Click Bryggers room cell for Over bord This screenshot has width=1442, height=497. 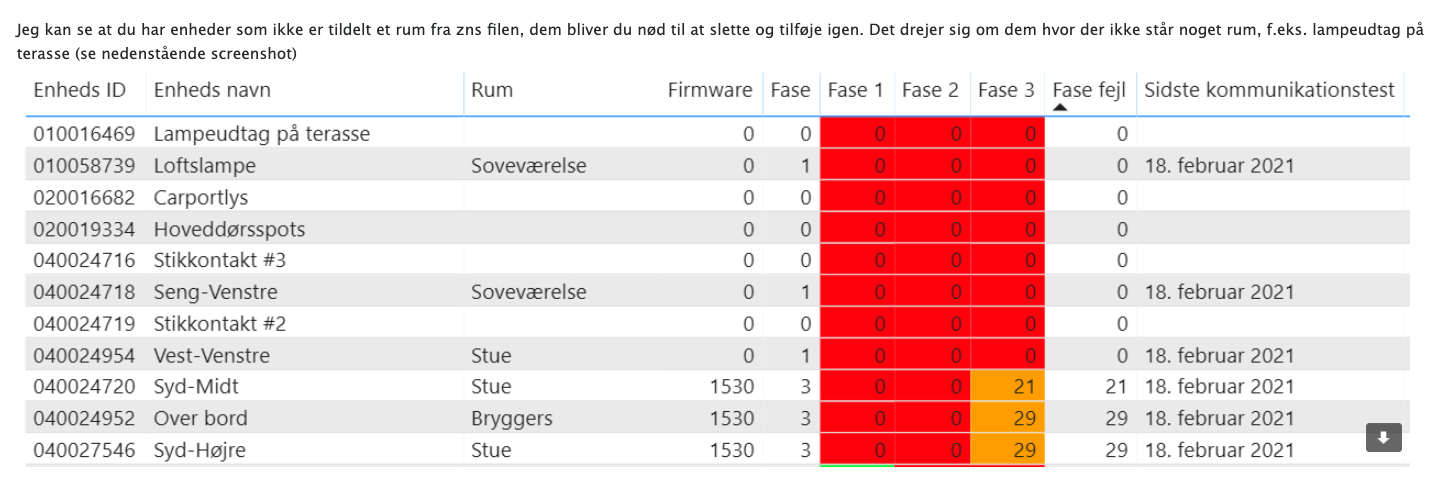point(512,418)
